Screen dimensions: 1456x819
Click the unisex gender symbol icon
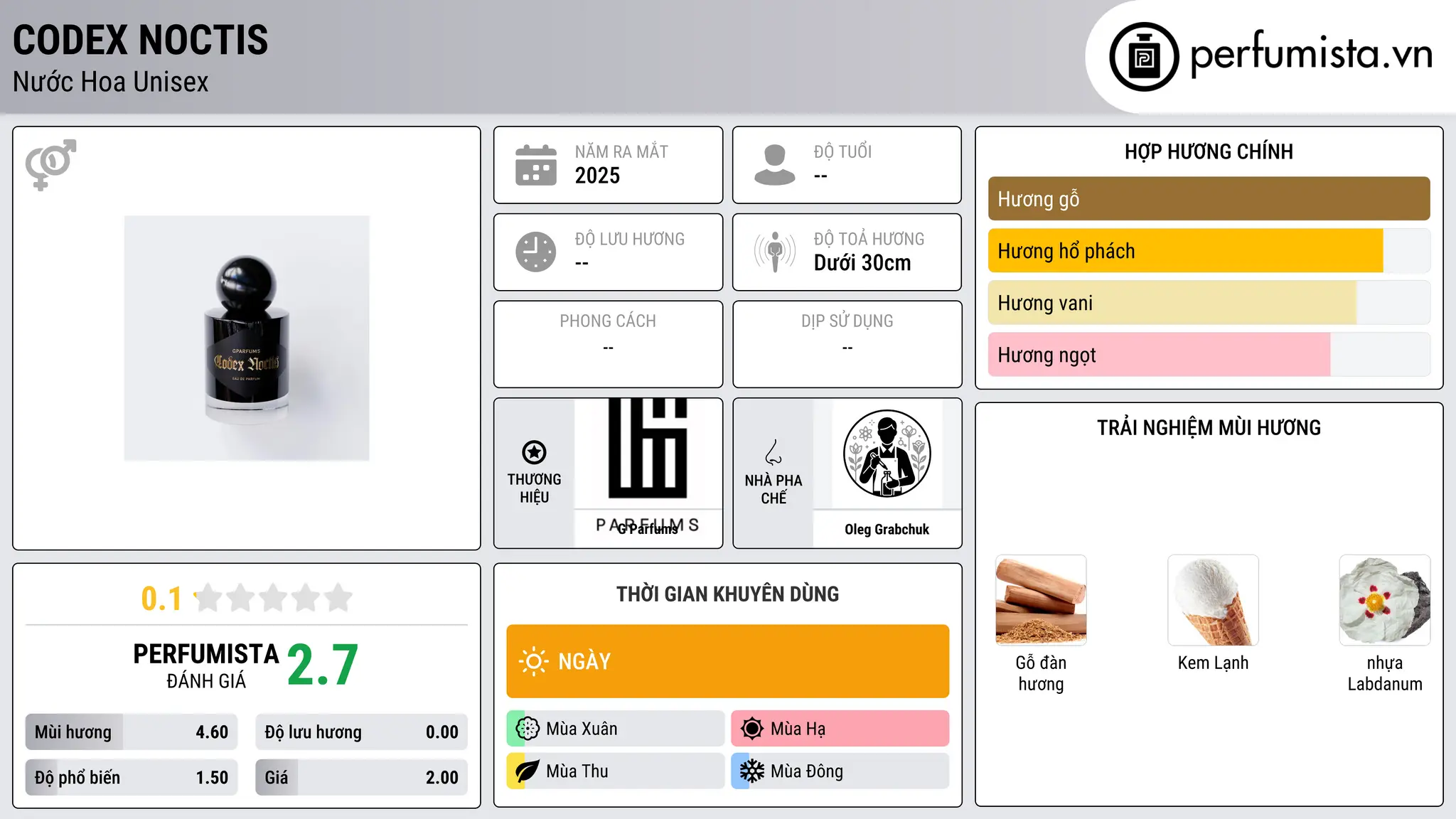50,164
